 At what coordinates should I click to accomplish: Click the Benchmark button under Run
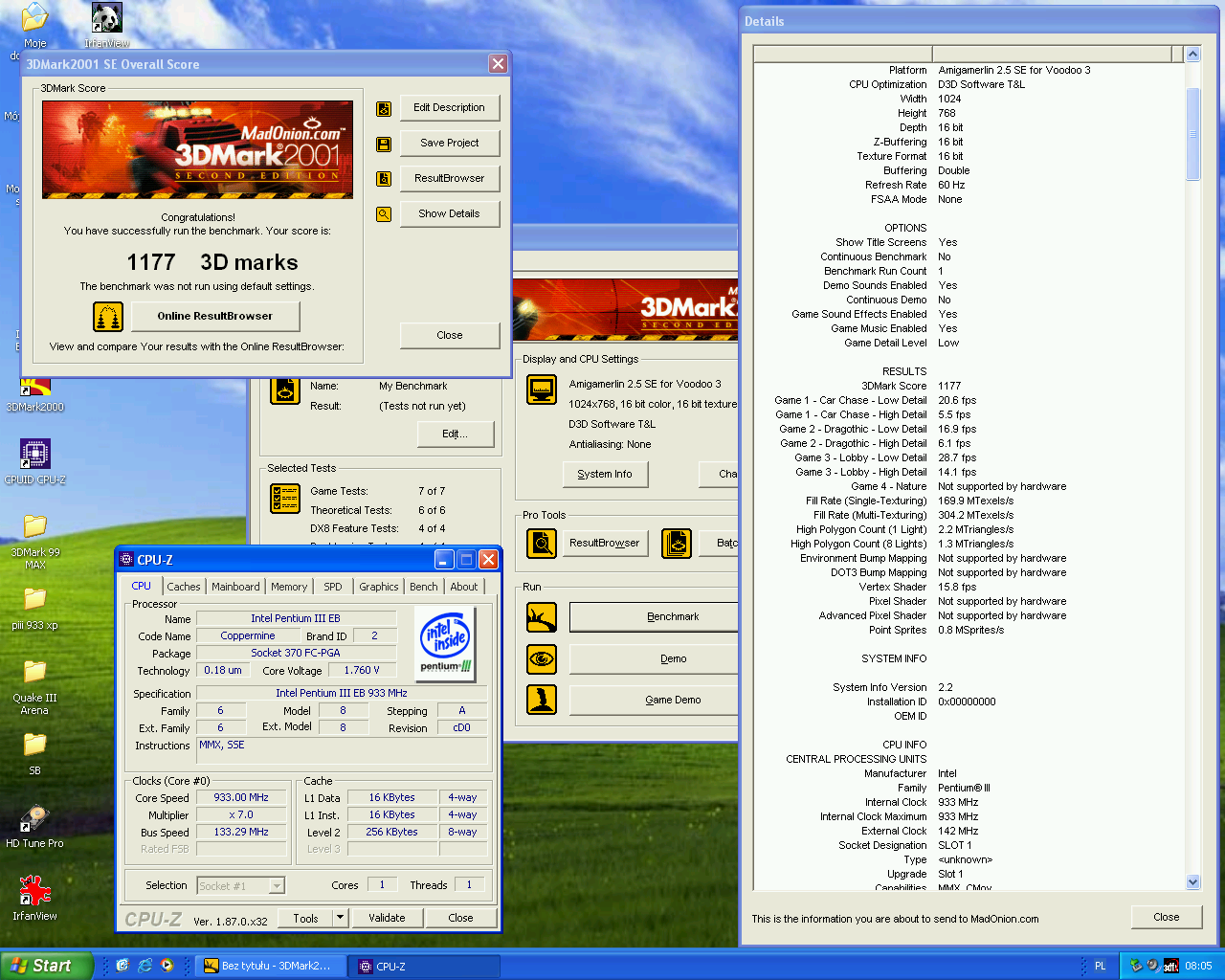(x=654, y=617)
